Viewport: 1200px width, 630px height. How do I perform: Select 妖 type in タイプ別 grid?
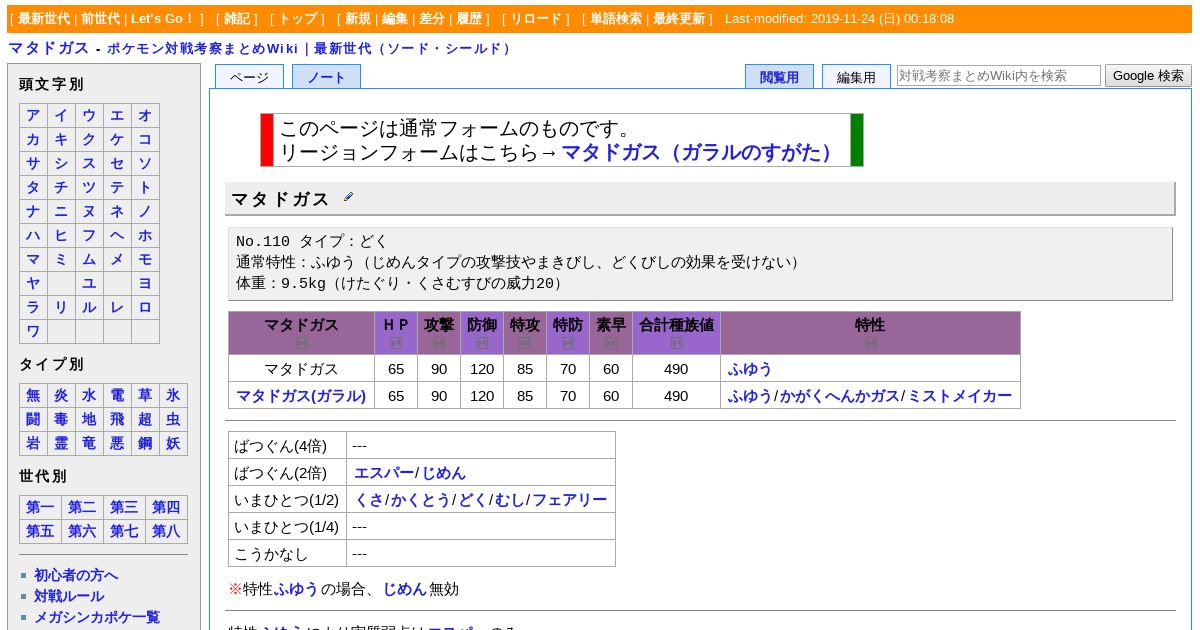(x=173, y=444)
